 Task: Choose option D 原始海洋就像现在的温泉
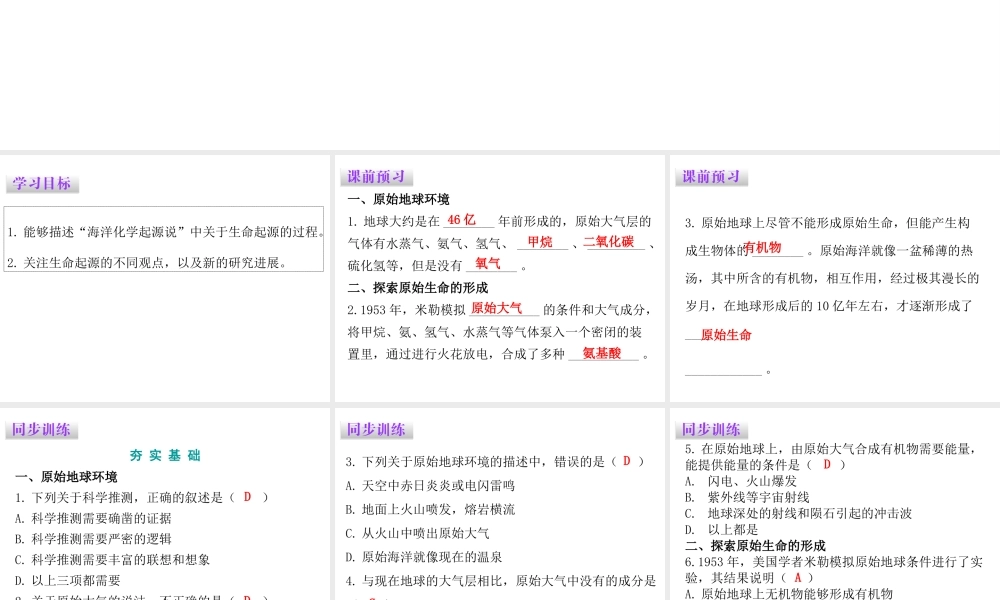point(423,557)
